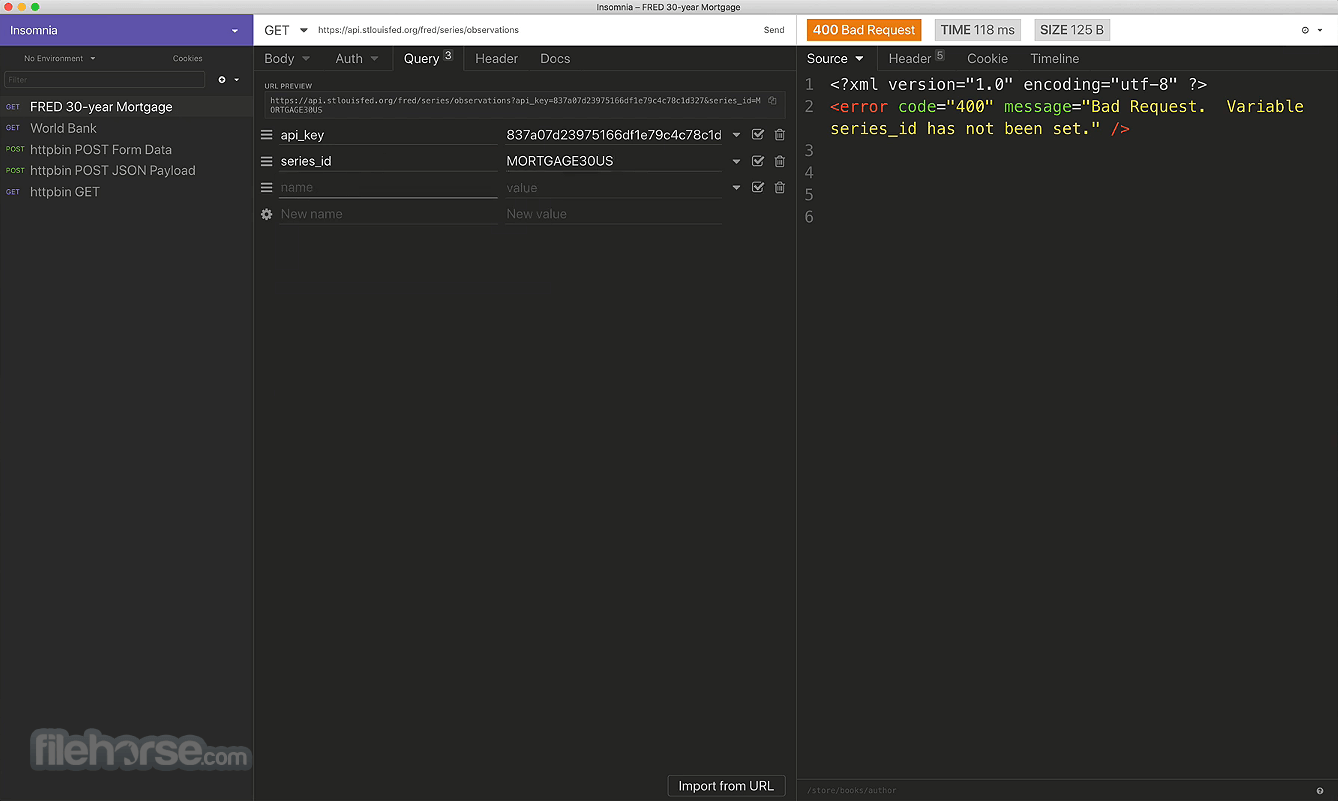1338x801 pixels.
Task: Edit the MORTGAGE30US value field
Action: click(613, 161)
